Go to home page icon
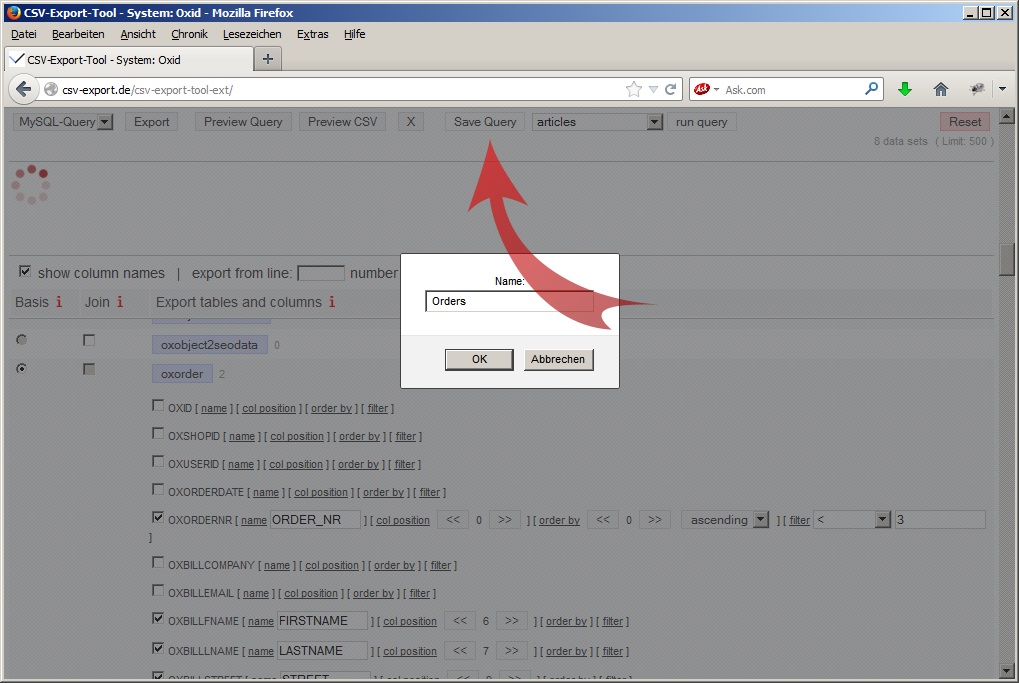The width and height of the screenshot is (1019, 683). pos(940,89)
